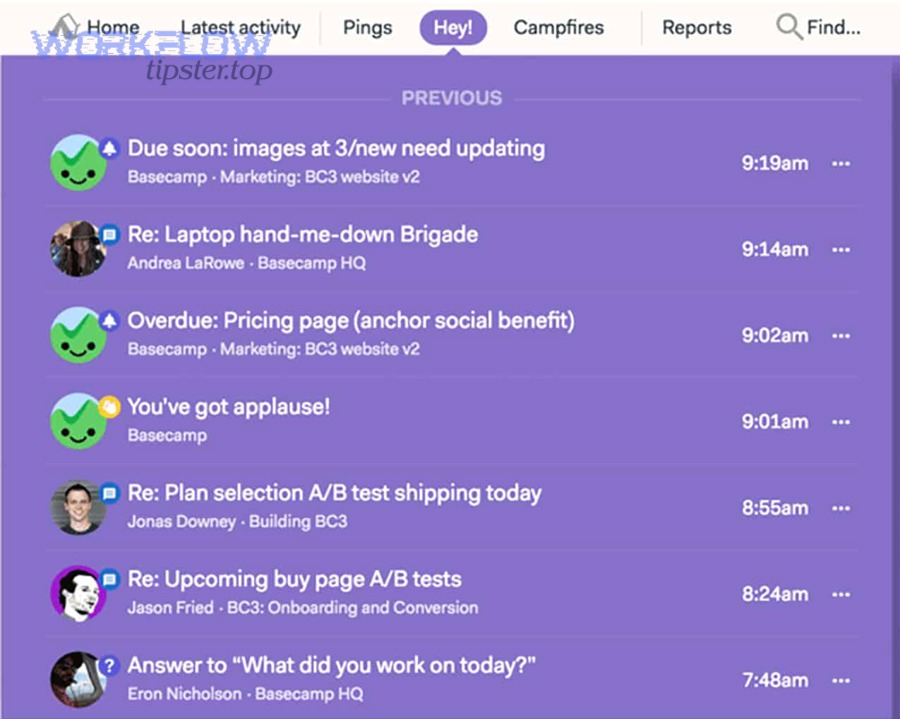
Task: Click bell badge on 'Overdue' notification
Action: [x=110, y=321]
